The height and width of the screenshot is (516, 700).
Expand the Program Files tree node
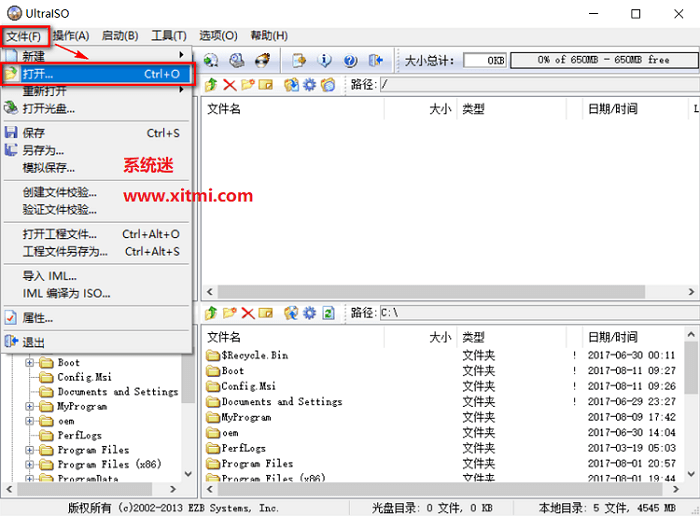29,450
